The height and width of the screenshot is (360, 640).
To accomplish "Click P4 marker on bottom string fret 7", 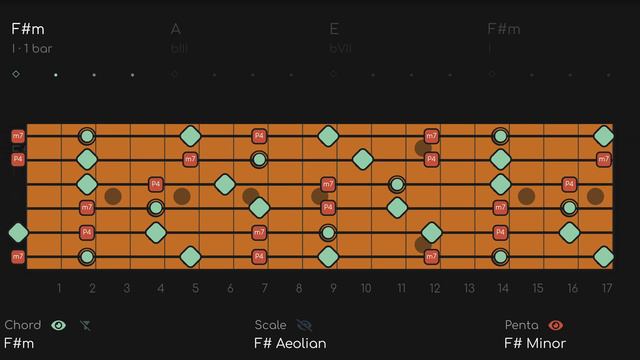I will (x=259, y=257).
